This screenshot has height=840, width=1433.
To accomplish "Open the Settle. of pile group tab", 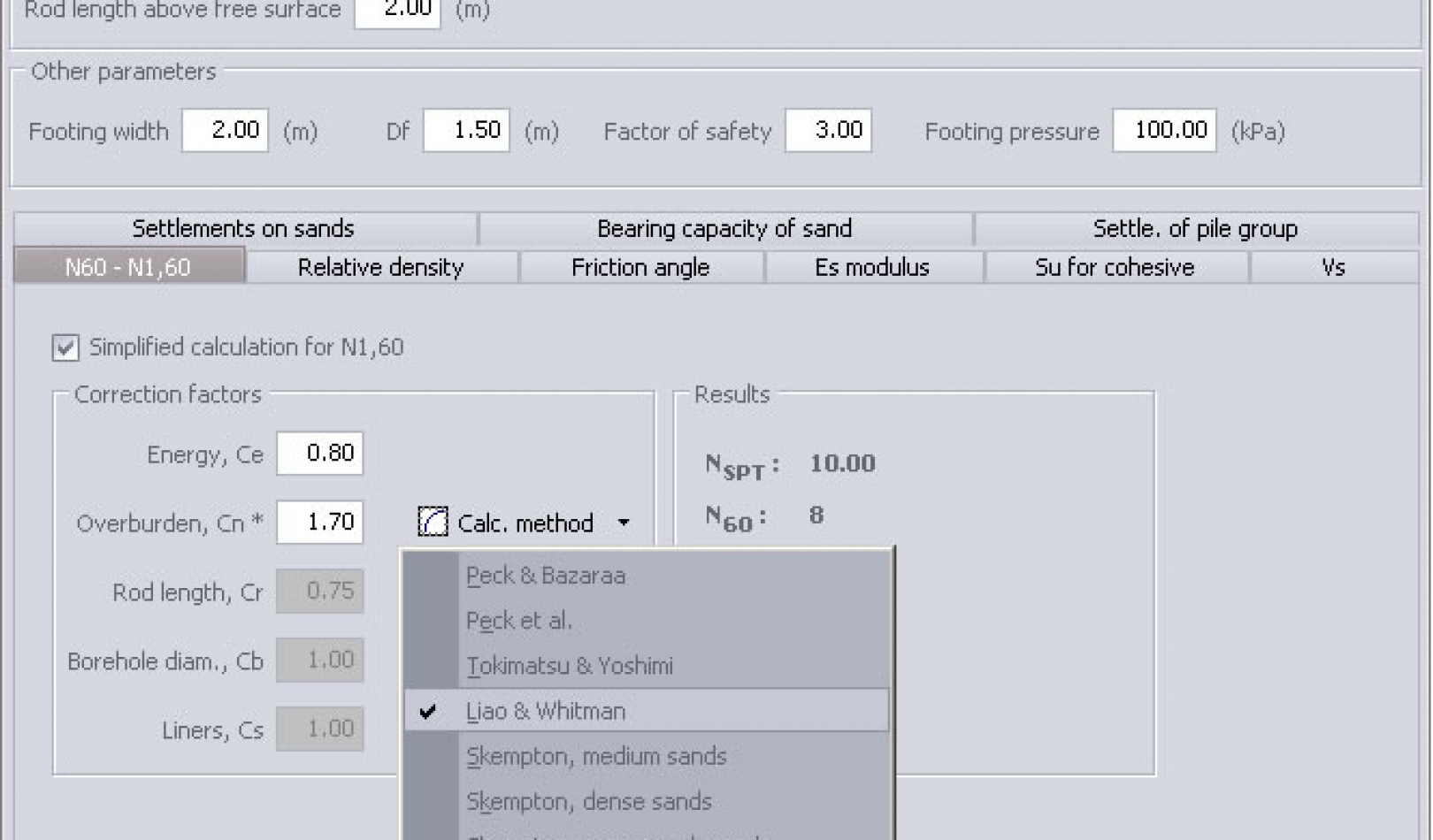I will 1193,228.
